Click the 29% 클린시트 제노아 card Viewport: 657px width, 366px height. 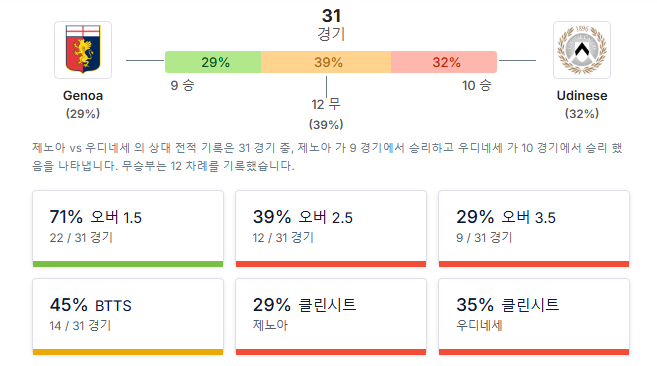click(331, 317)
